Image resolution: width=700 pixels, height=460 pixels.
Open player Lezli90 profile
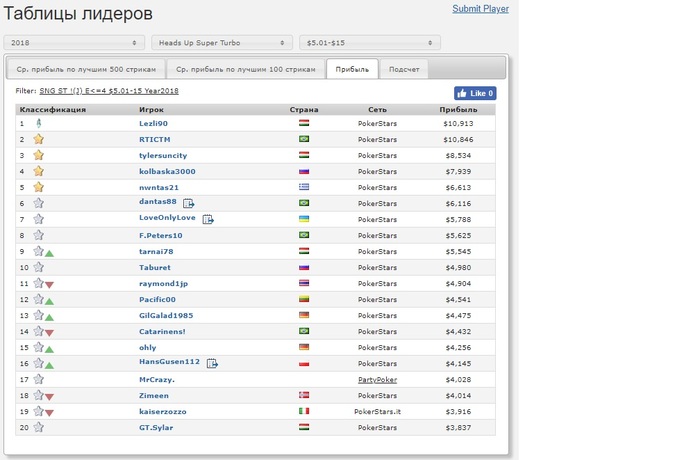153,123
